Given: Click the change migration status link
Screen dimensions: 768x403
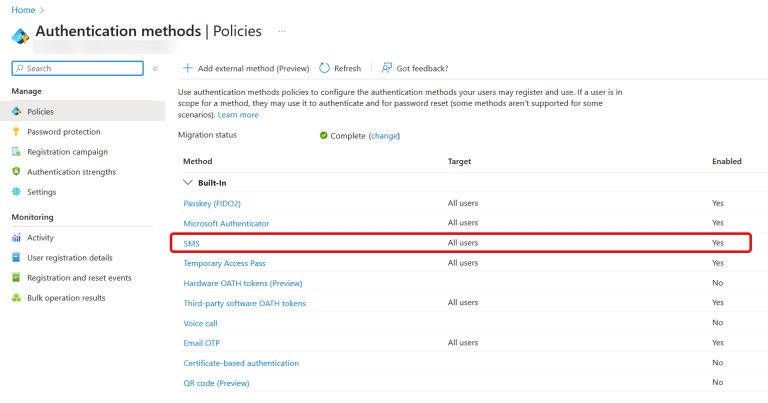Looking at the screenshot, I should (384, 136).
